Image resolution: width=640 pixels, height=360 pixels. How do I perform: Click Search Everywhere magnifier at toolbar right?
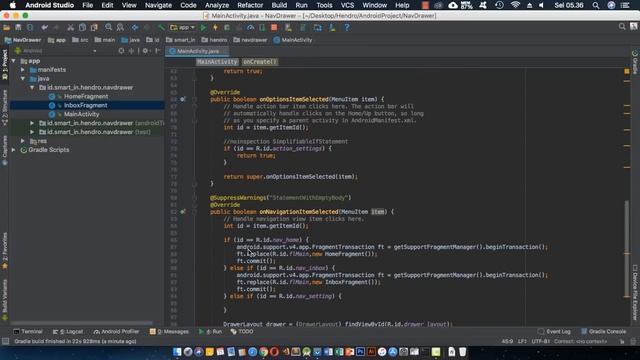pos(622,27)
